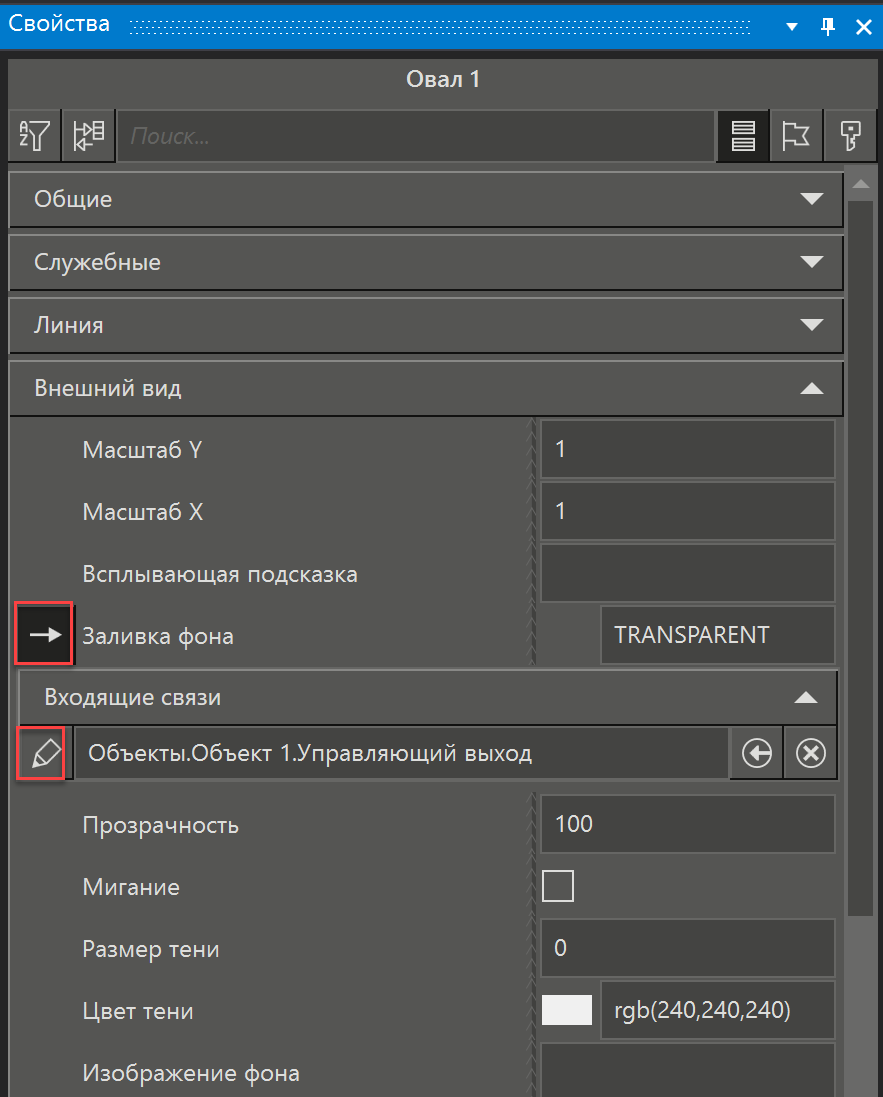Image resolution: width=883 pixels, height=1097 pixels.
Task: Click the Прозрачность value field
Action: click(687, 825)
